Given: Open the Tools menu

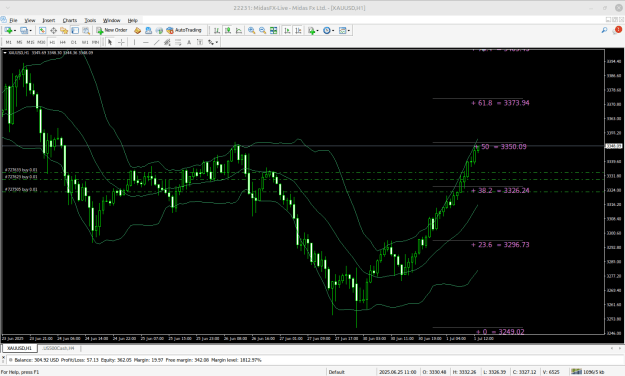Looking at the screenshot, I should [90, 20].
